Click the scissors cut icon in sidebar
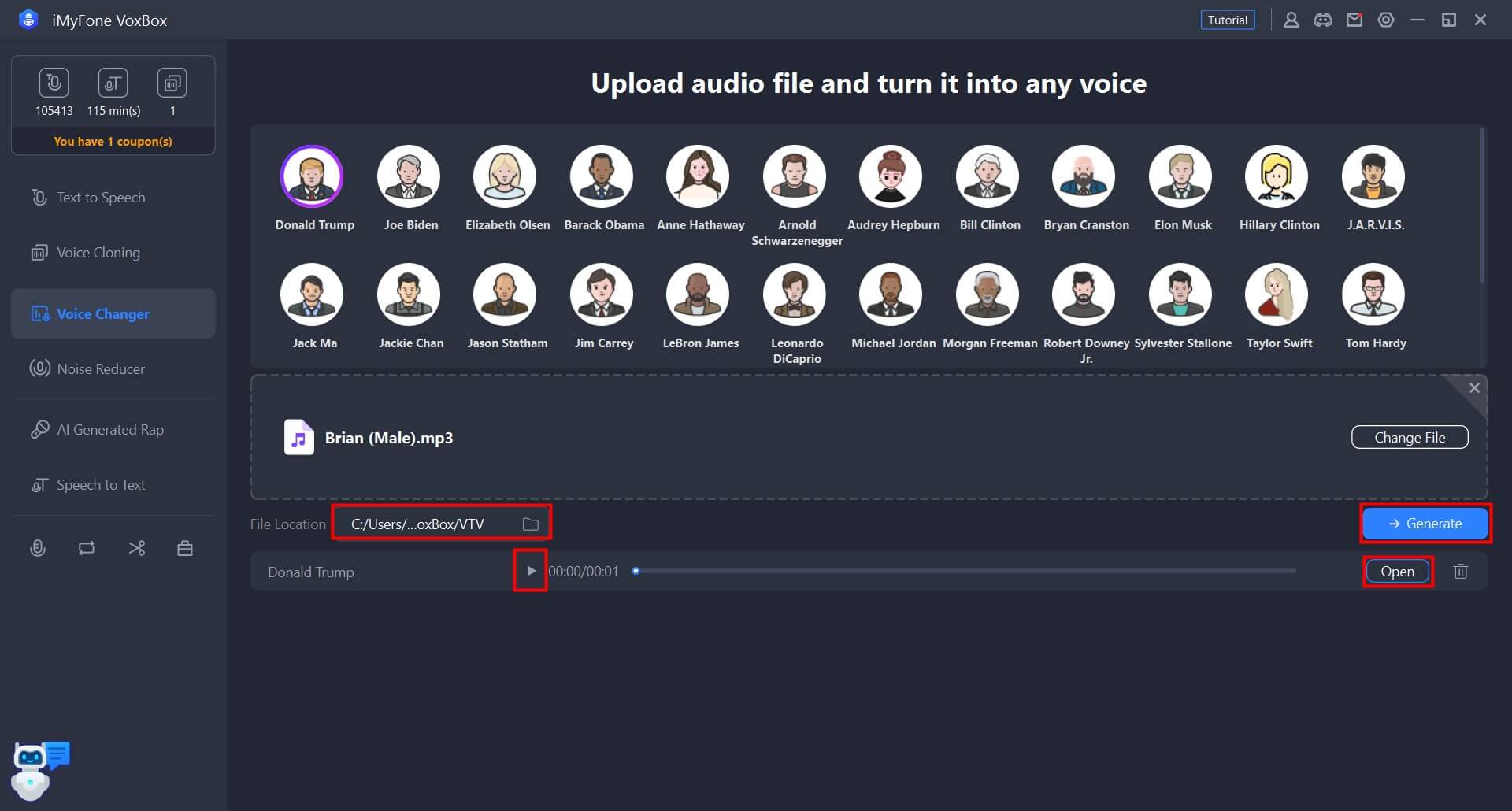1512x811 pixels. [137, 548]
